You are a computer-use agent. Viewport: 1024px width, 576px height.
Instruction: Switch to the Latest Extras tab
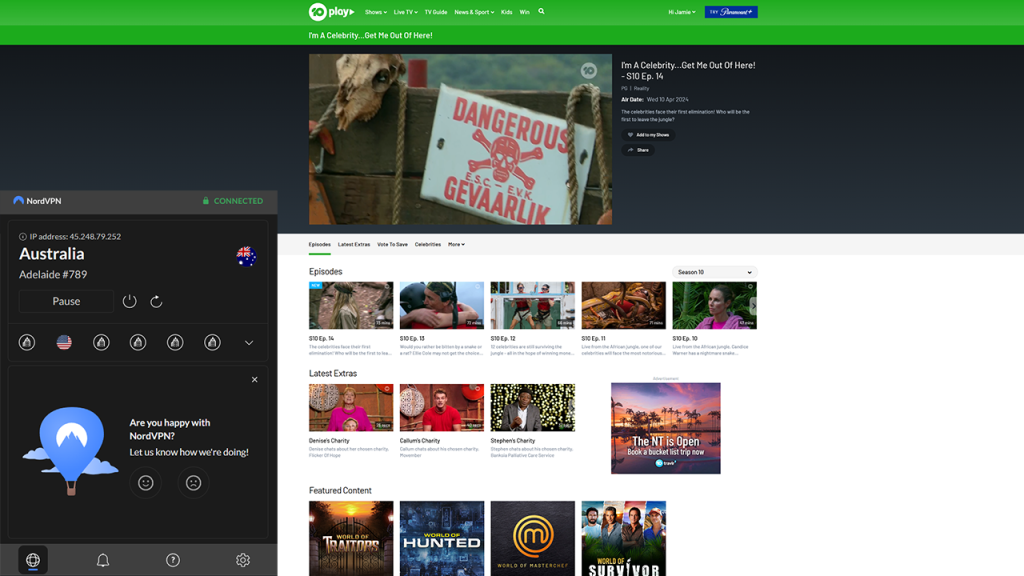coord(354,244)
